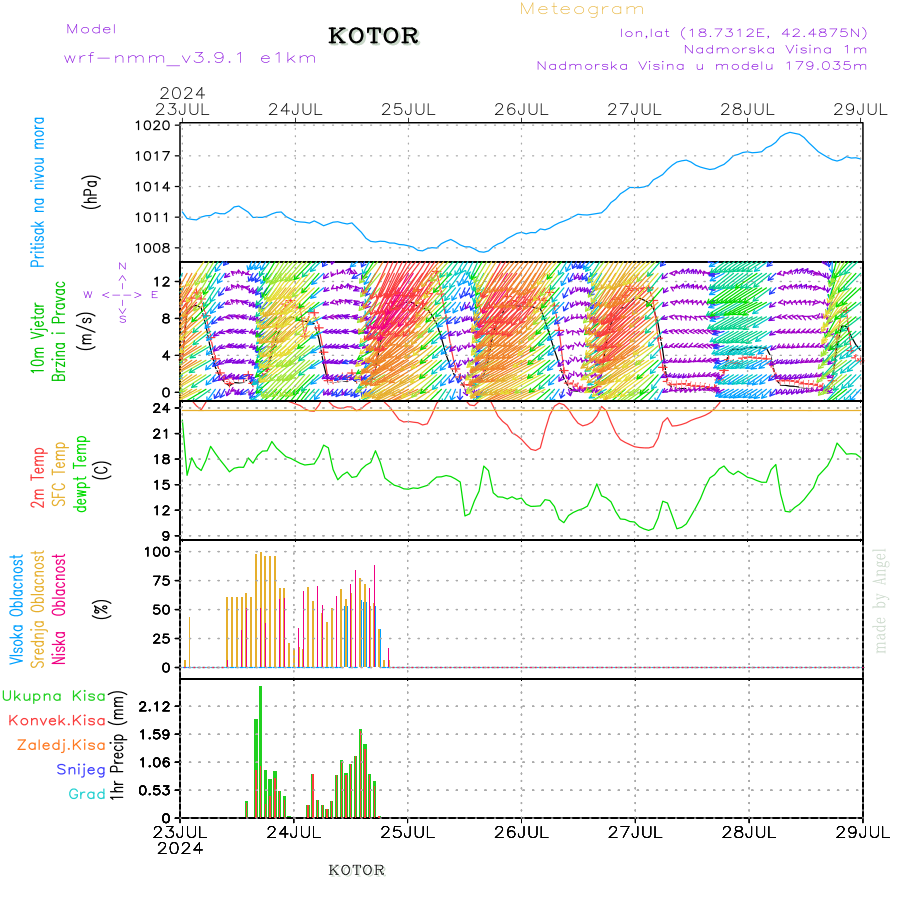Click the 1.06 precipitation axis value

155,763
